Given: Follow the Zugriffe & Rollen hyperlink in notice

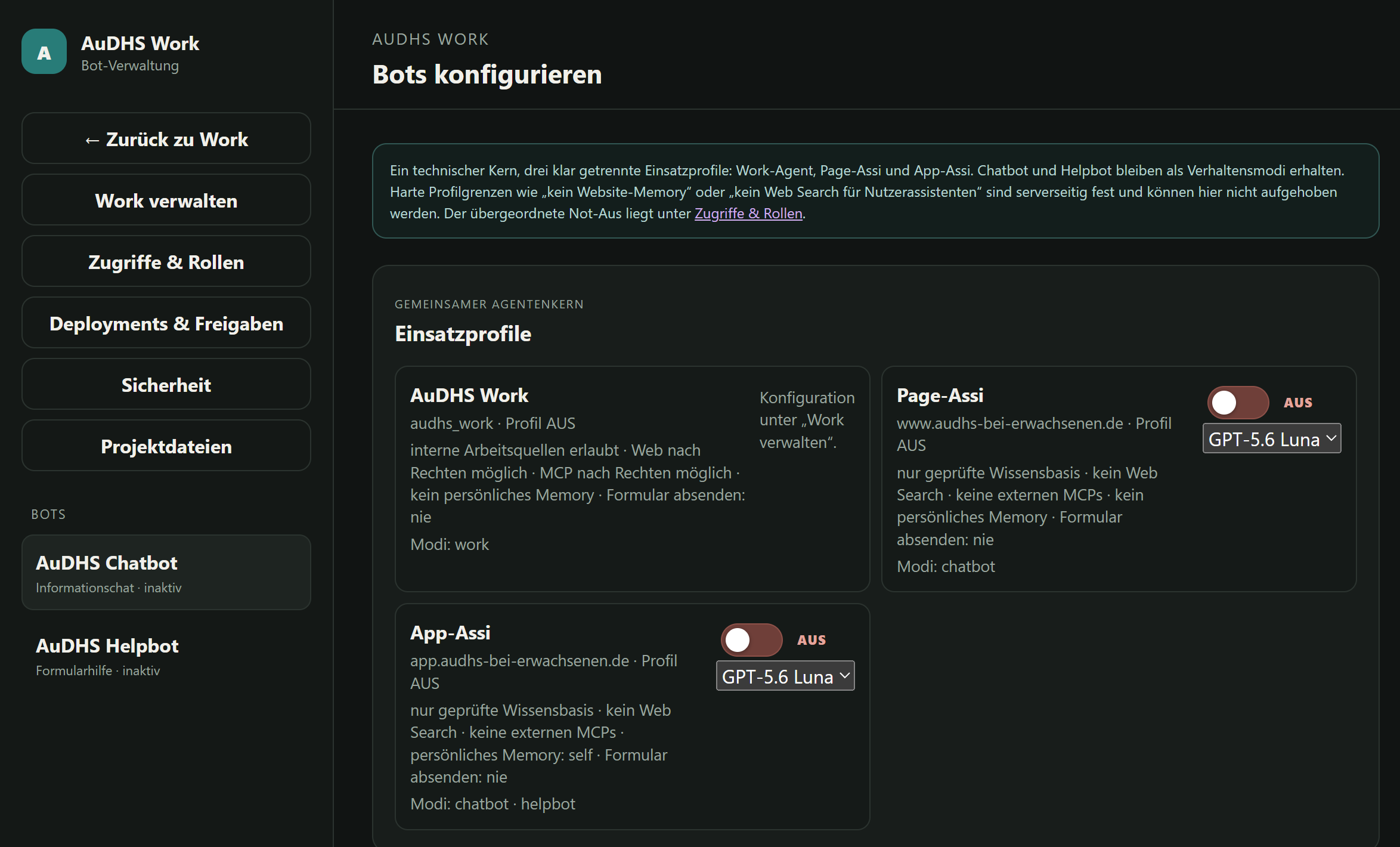Looking at the screenshot, I should pos(748,214).
